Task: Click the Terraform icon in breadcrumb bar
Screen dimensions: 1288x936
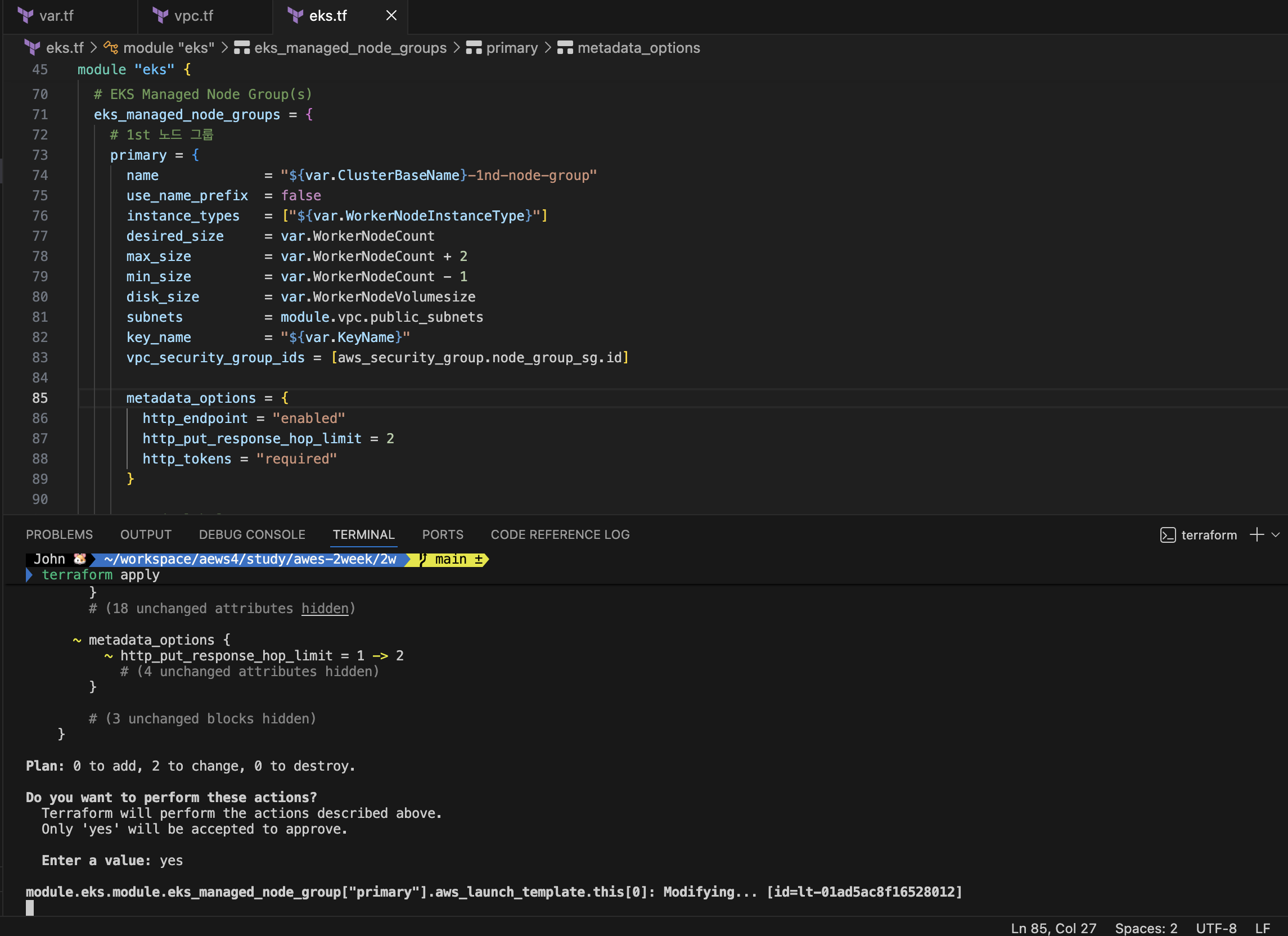Action: pyautogui.click(x=33, y=48)
